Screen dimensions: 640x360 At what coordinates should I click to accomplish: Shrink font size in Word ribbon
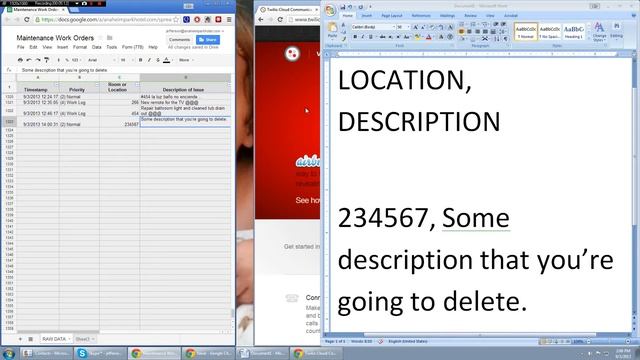pyautogui.click(x=422, y=27)
